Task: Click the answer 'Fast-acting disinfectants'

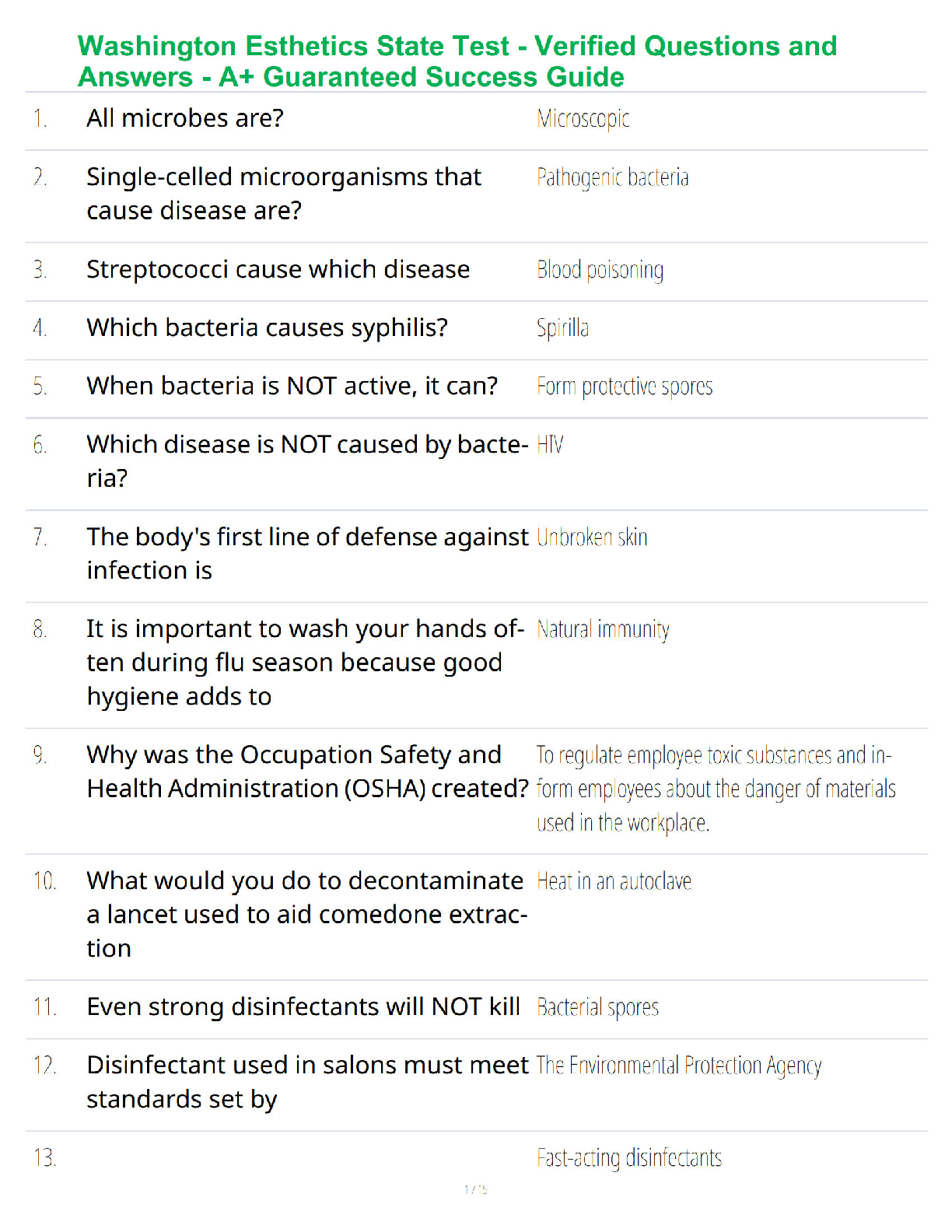Action: (629, 1158)
